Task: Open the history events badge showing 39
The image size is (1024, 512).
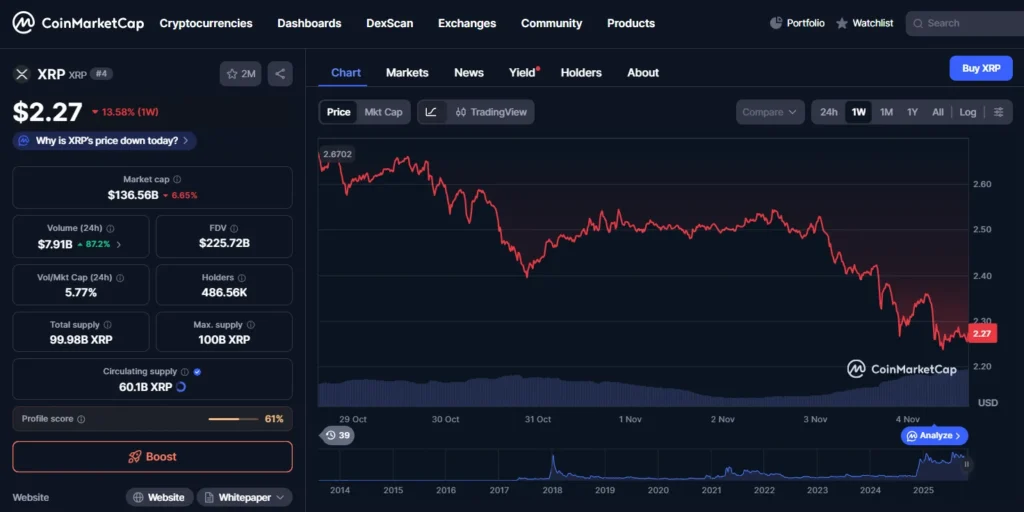Action: pos(337,436)
